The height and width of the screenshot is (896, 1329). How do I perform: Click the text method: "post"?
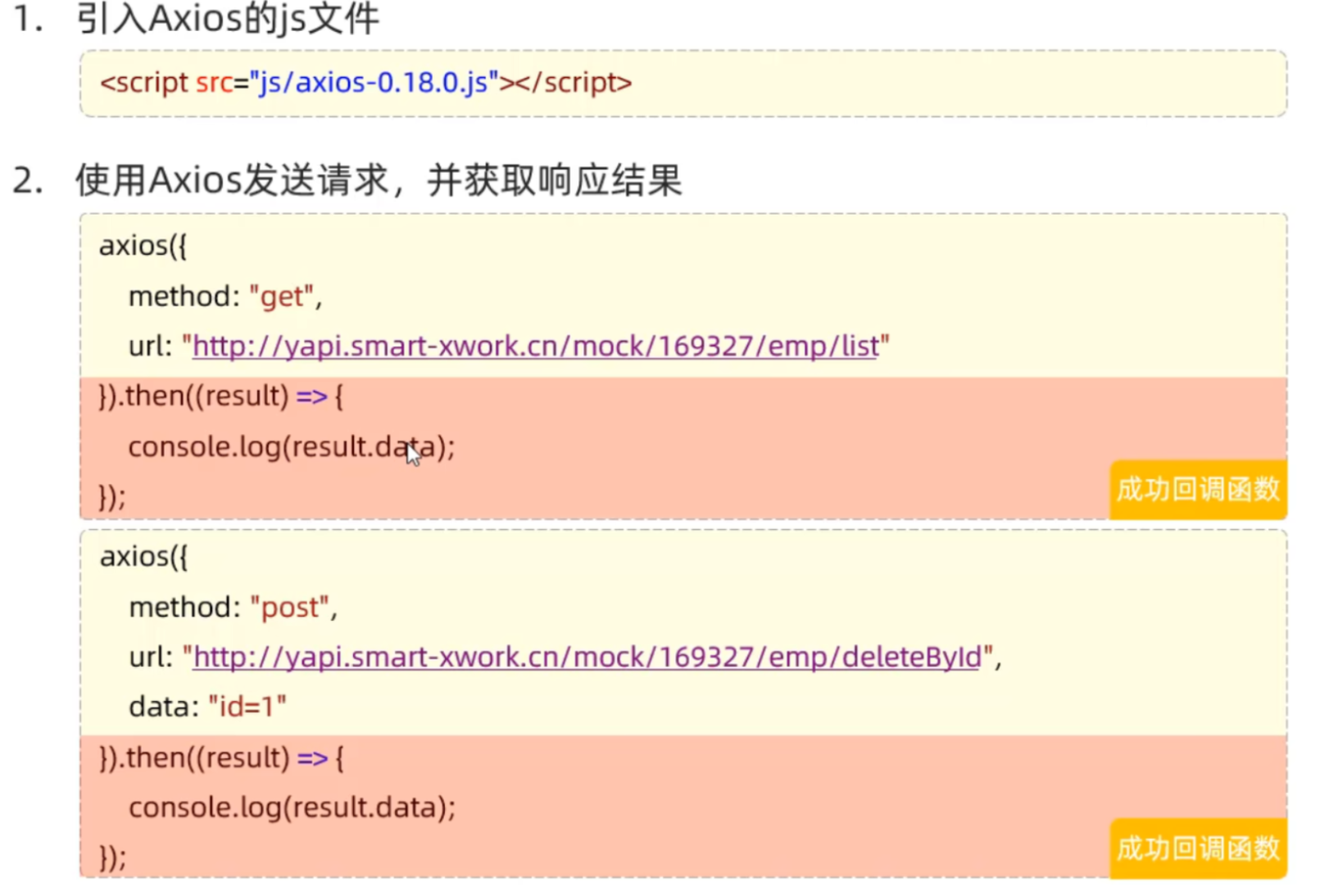click(x=234, y=608)
